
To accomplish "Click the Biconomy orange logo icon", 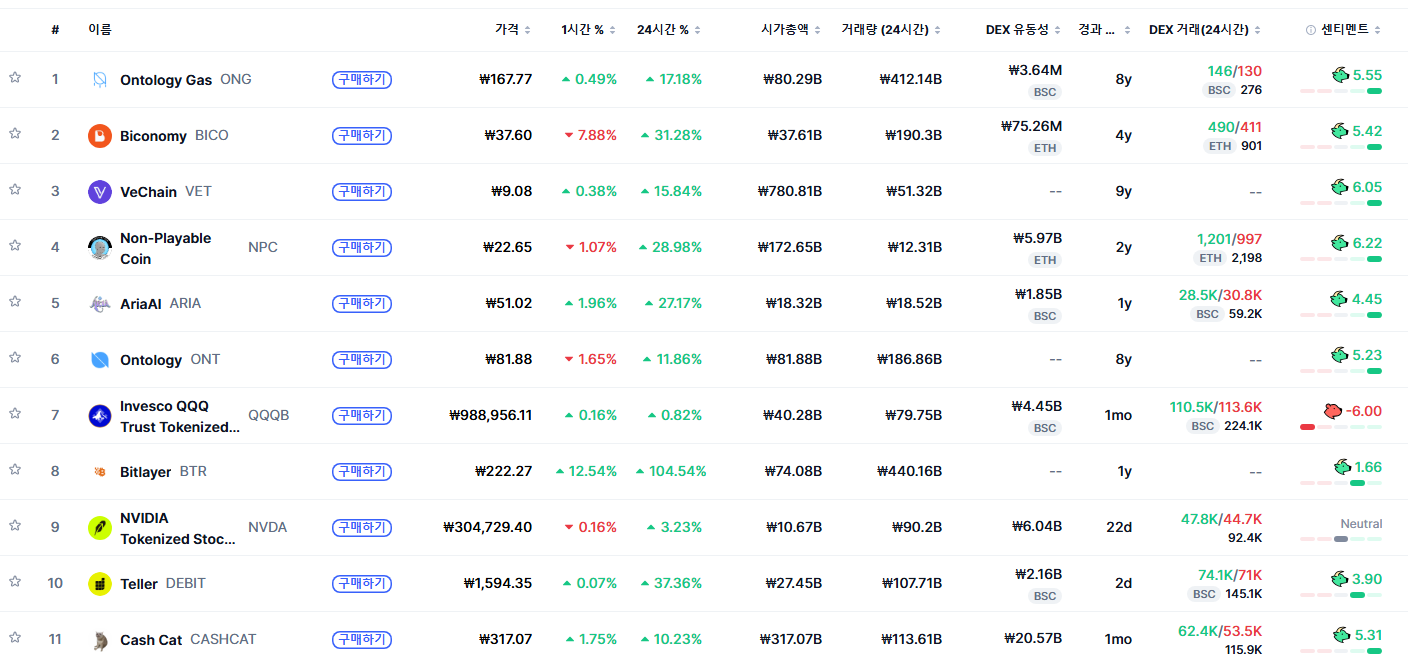I will point(99,136).
